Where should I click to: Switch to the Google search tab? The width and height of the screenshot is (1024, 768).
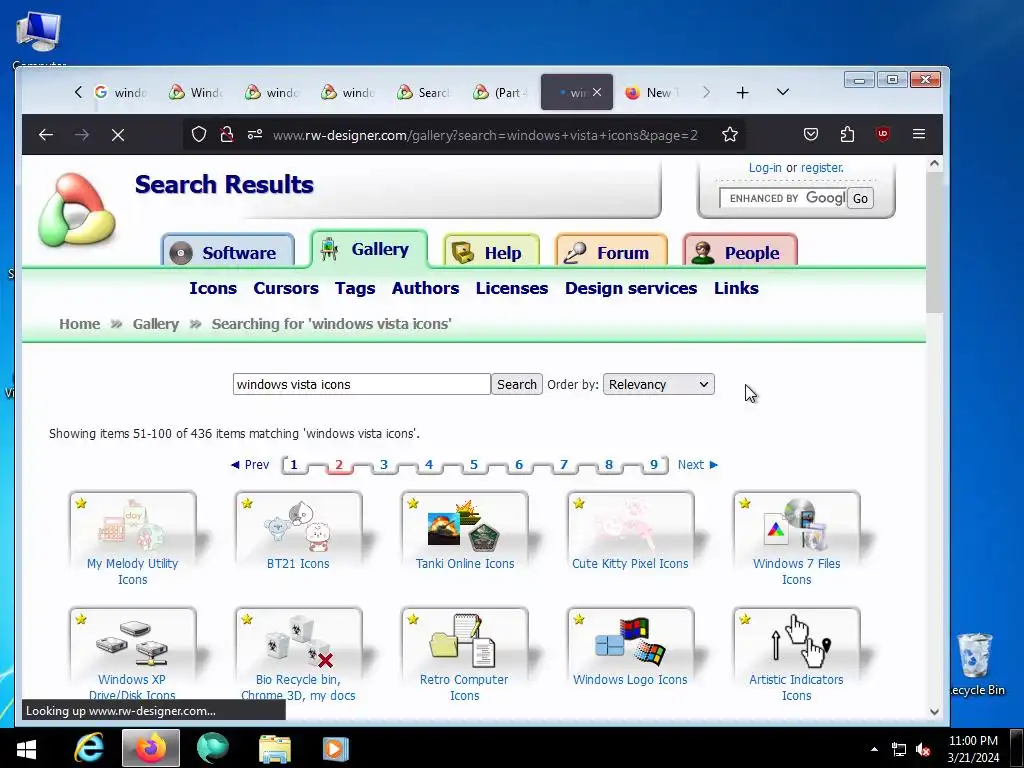tap(120, 93)
